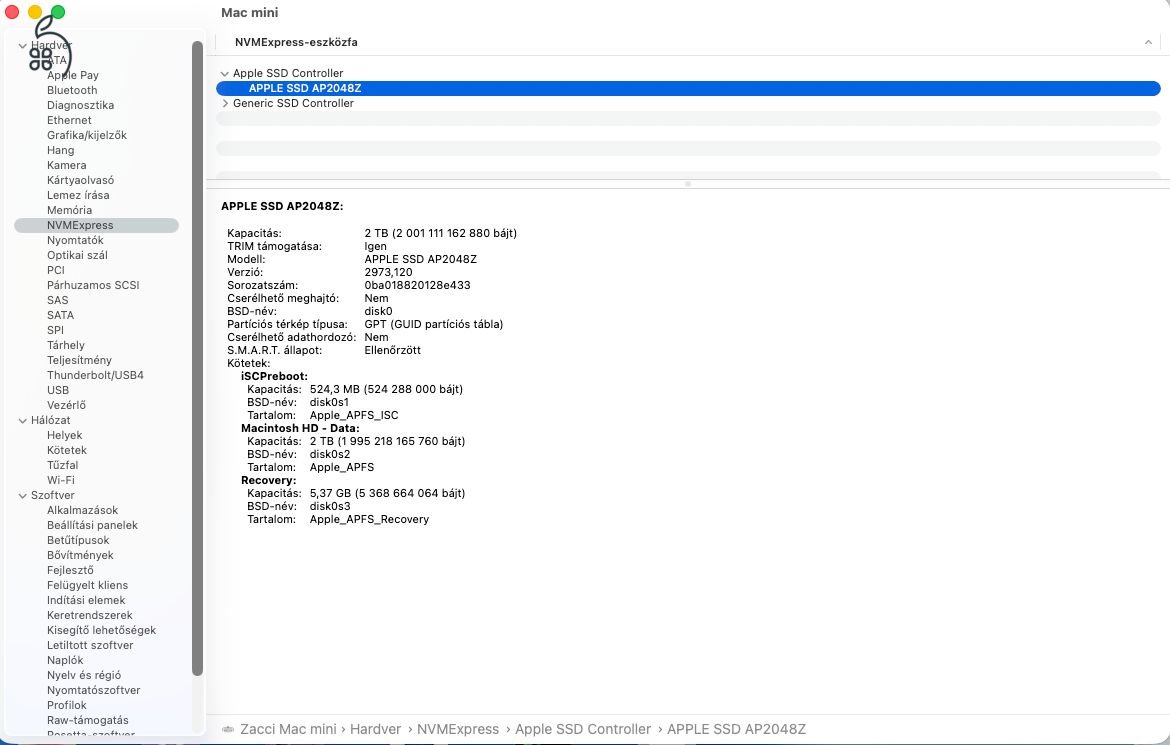Open Tárhely in the sidebar
Screen dimensions: 1170x745
[66, 345]
